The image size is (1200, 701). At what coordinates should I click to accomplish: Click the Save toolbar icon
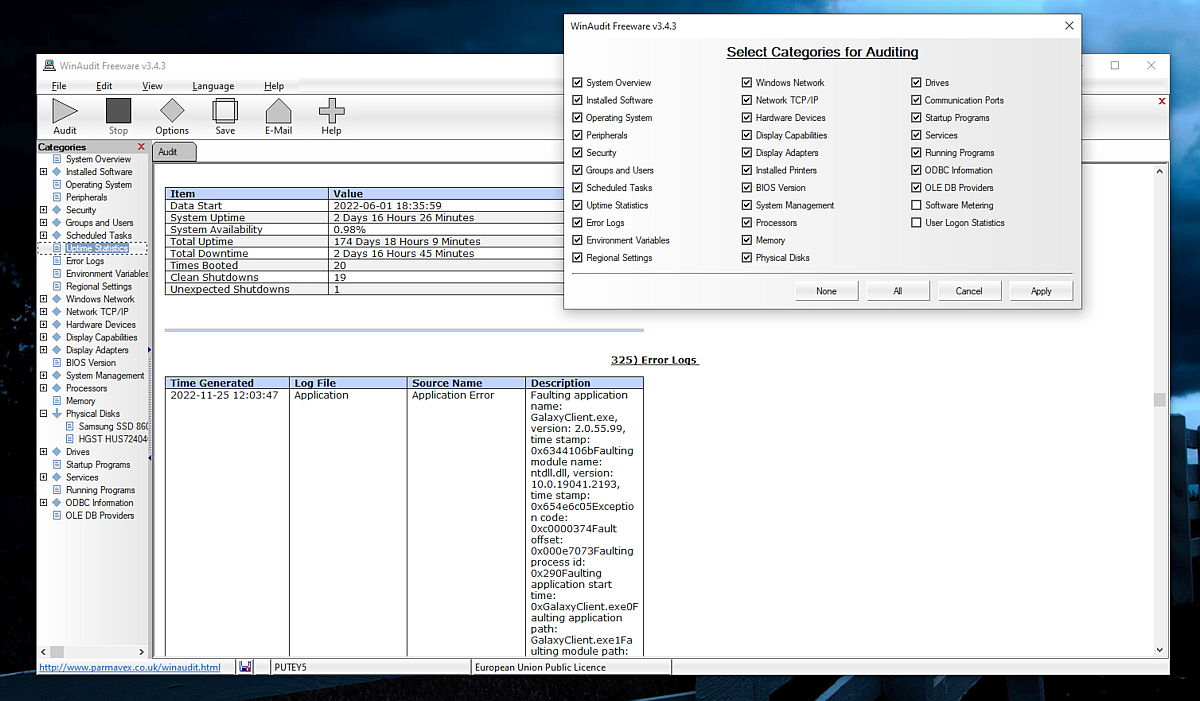[225, 116]
